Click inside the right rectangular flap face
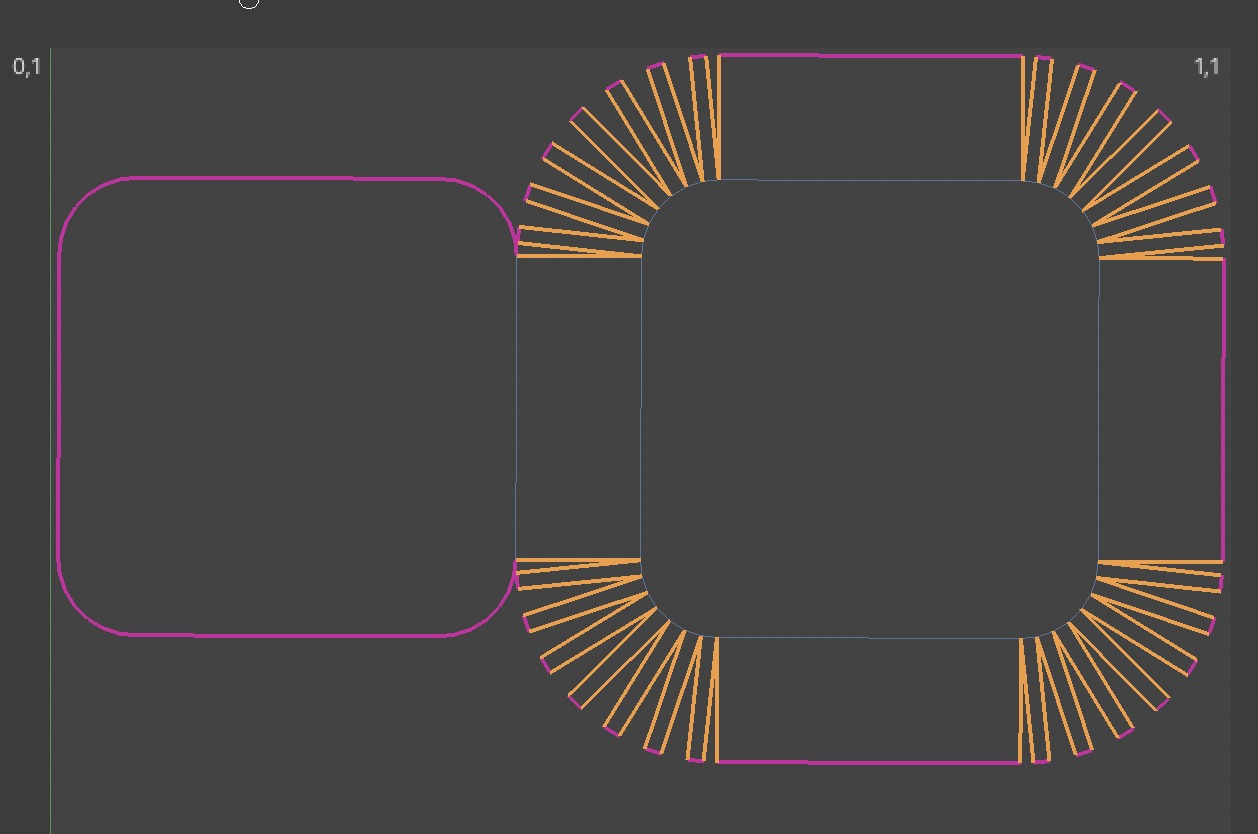 click(1161, 410)
